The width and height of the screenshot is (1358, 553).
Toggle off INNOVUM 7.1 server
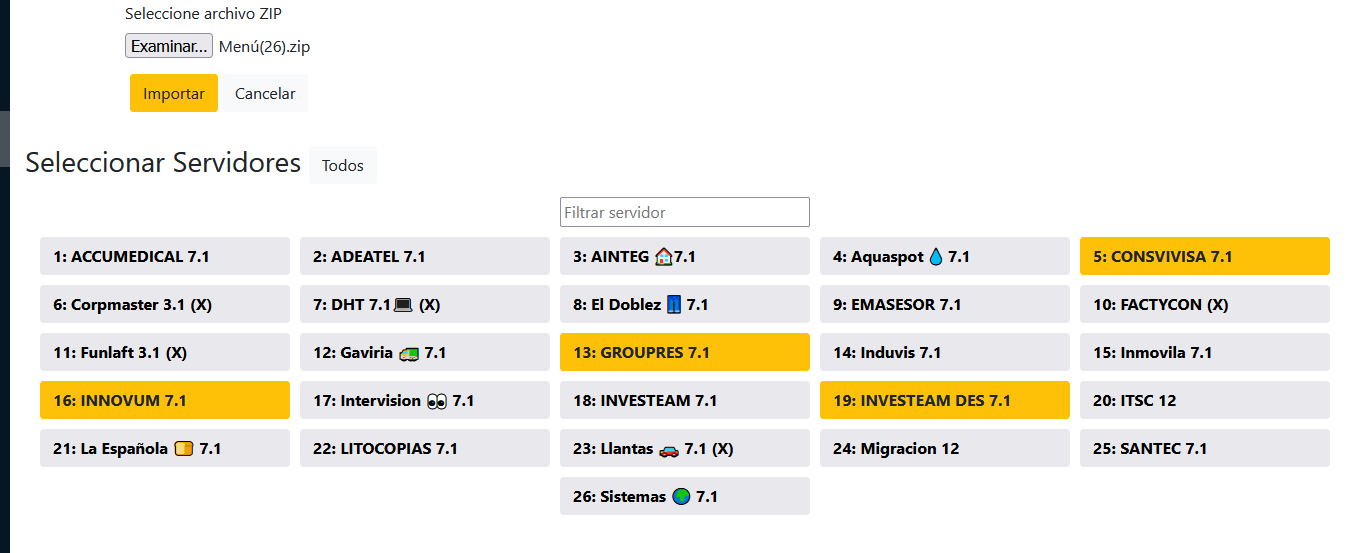pyautogui.click(x=164, y=400)
